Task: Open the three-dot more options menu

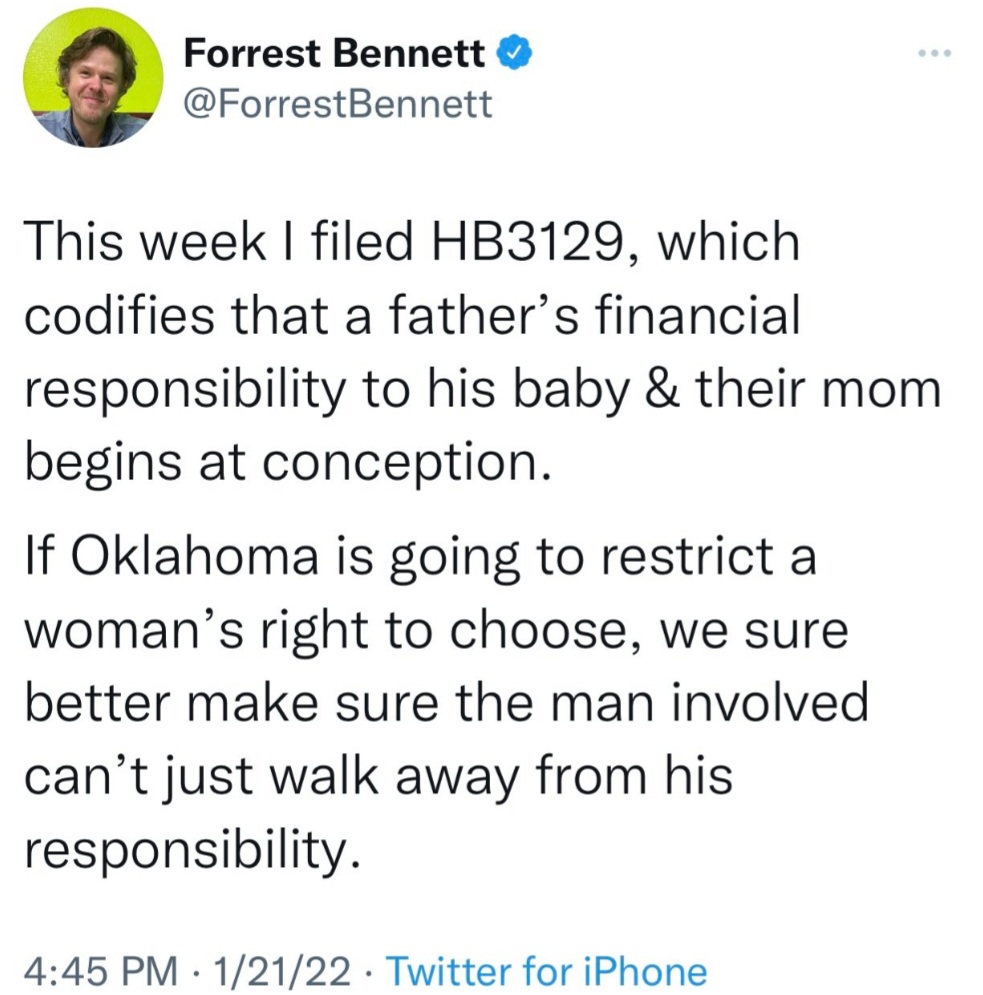Action: (x=935, y=54)
